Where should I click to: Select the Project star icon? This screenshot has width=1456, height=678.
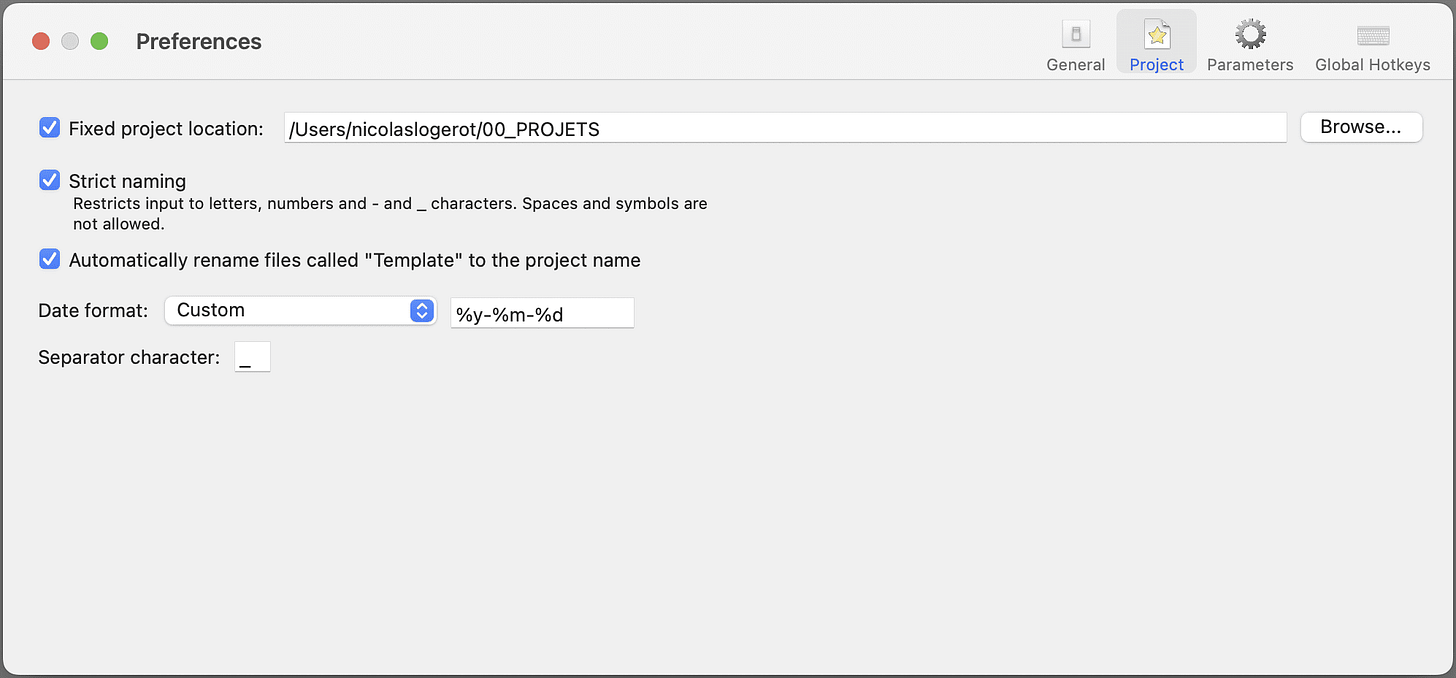(x=1156, y=33)
